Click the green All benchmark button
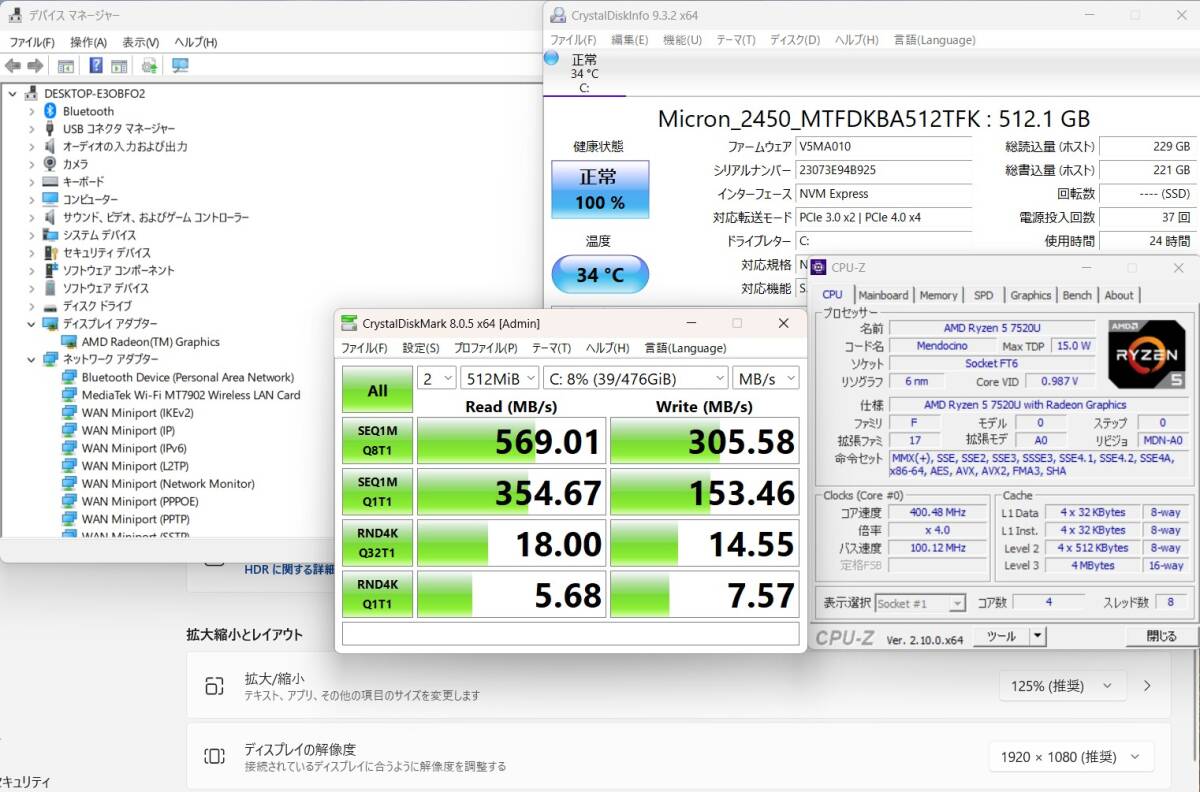This screenshot has width=1200, height=792. point(377,390)
